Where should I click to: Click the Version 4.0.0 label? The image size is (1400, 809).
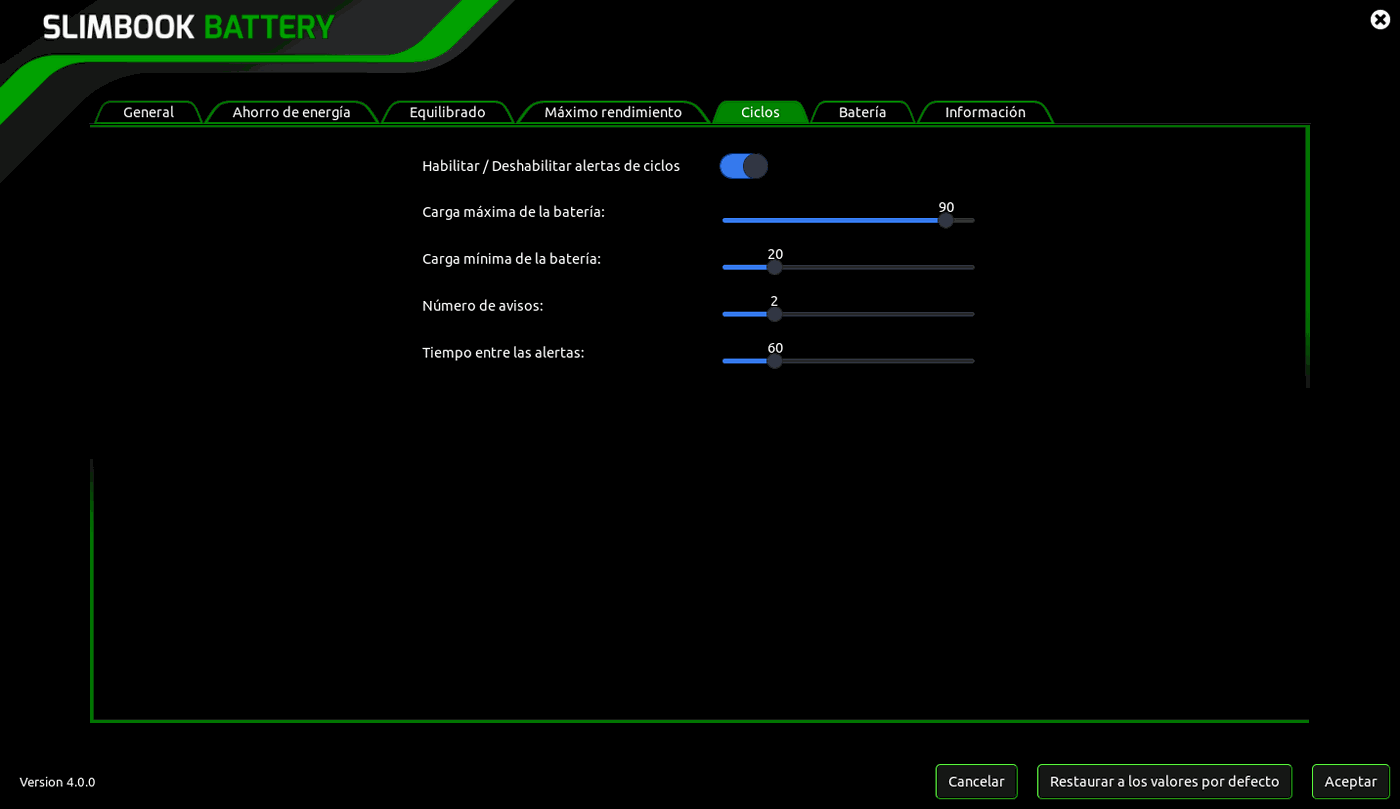(57, 782)
